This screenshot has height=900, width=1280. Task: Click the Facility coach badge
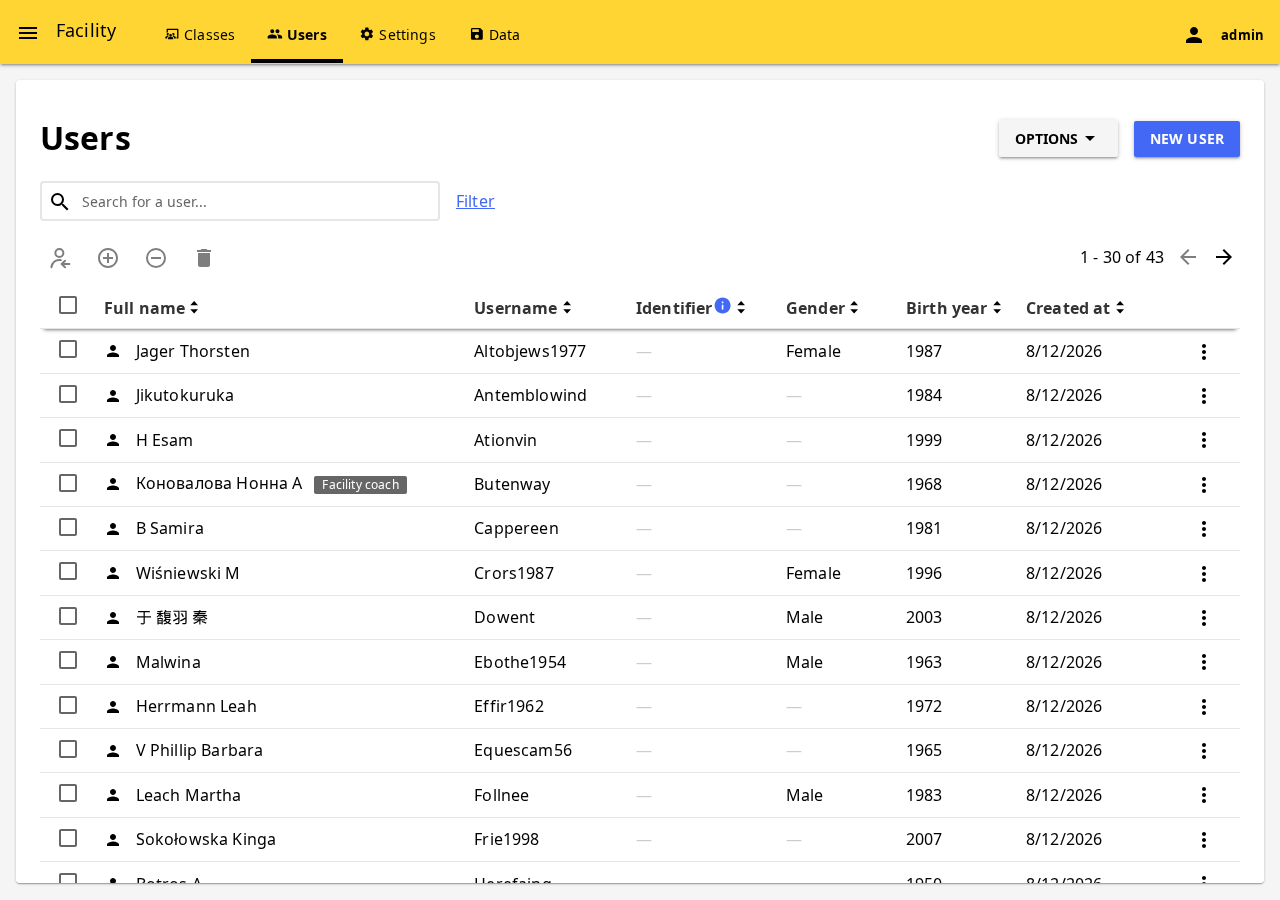(x=360, y=485)
